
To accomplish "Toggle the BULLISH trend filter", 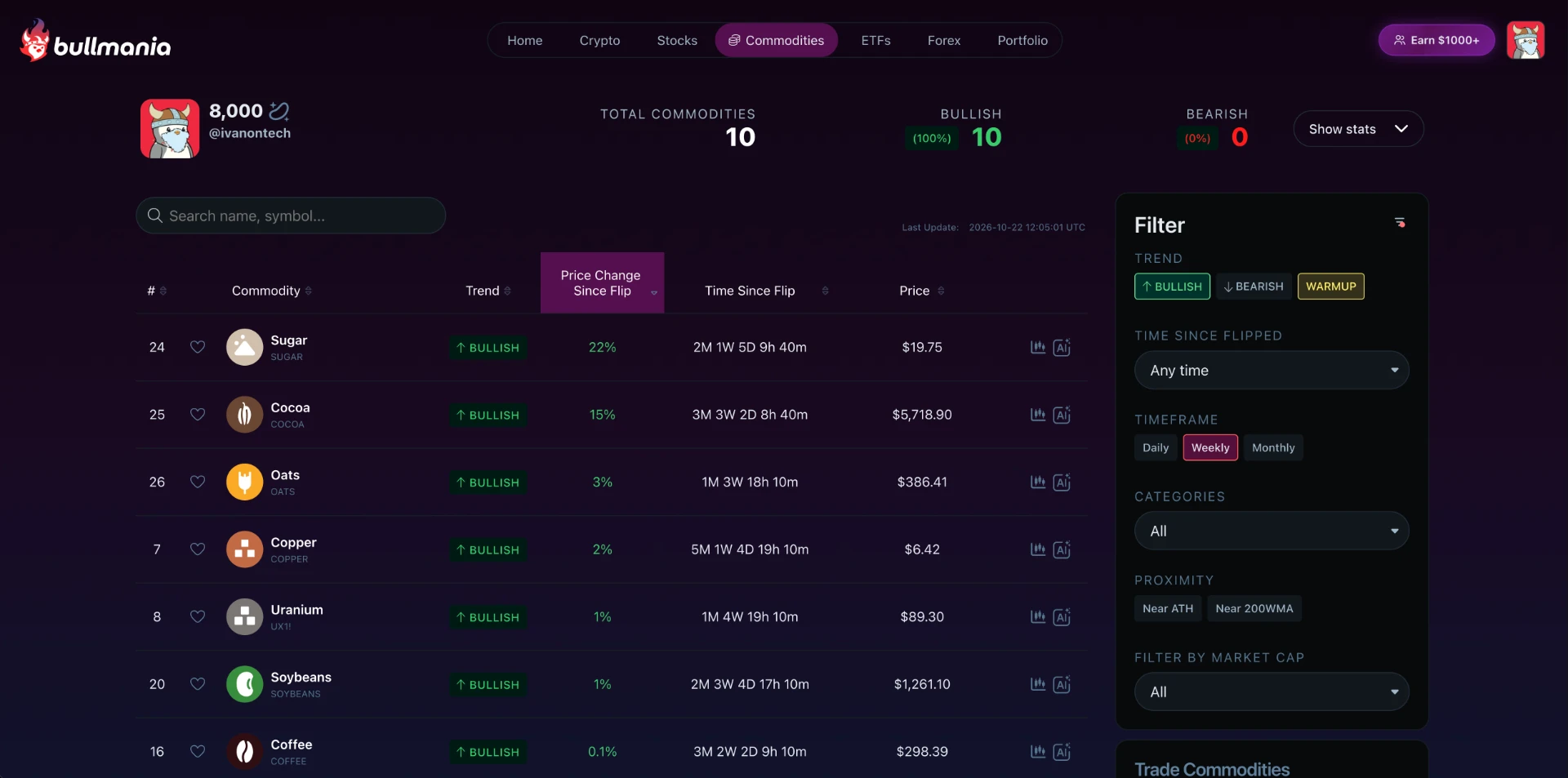I will (1172, 287).
